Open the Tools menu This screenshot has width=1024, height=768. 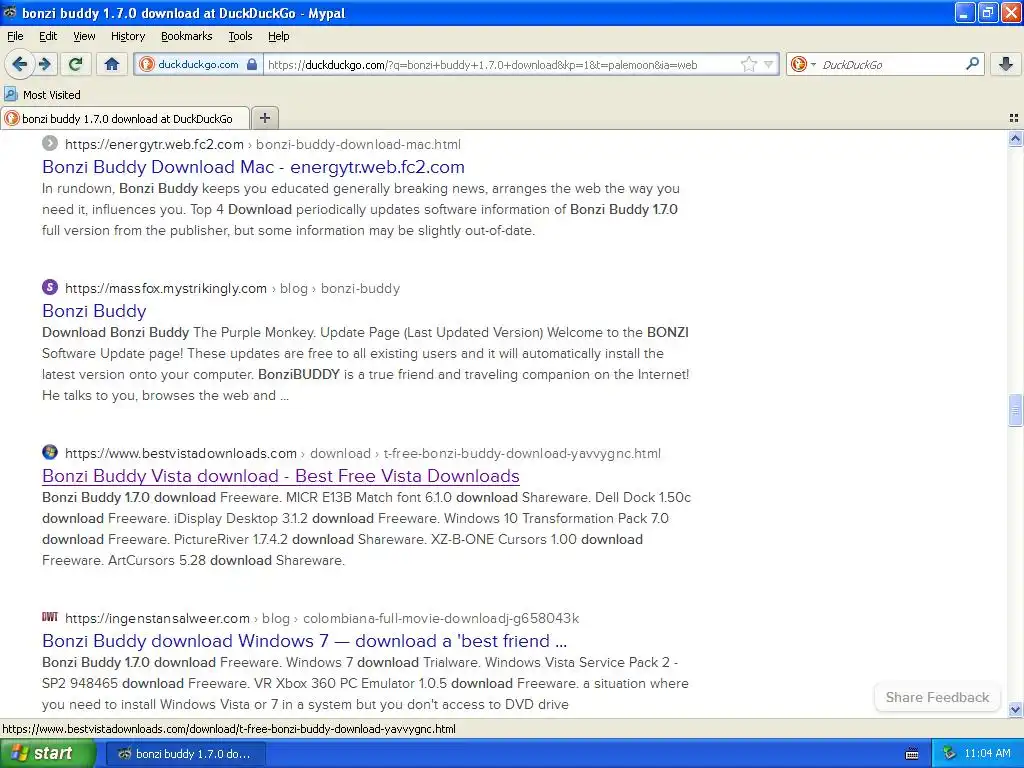[240, 36]
